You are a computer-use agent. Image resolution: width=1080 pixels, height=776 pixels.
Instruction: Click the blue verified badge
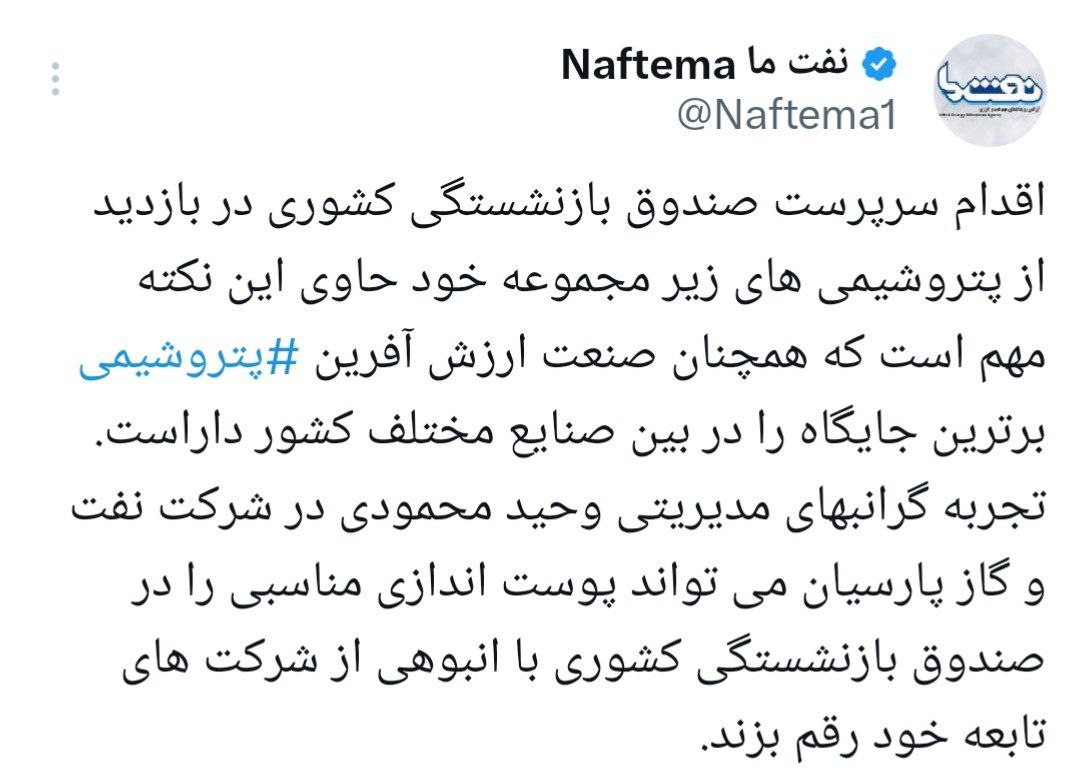point(880,64)
